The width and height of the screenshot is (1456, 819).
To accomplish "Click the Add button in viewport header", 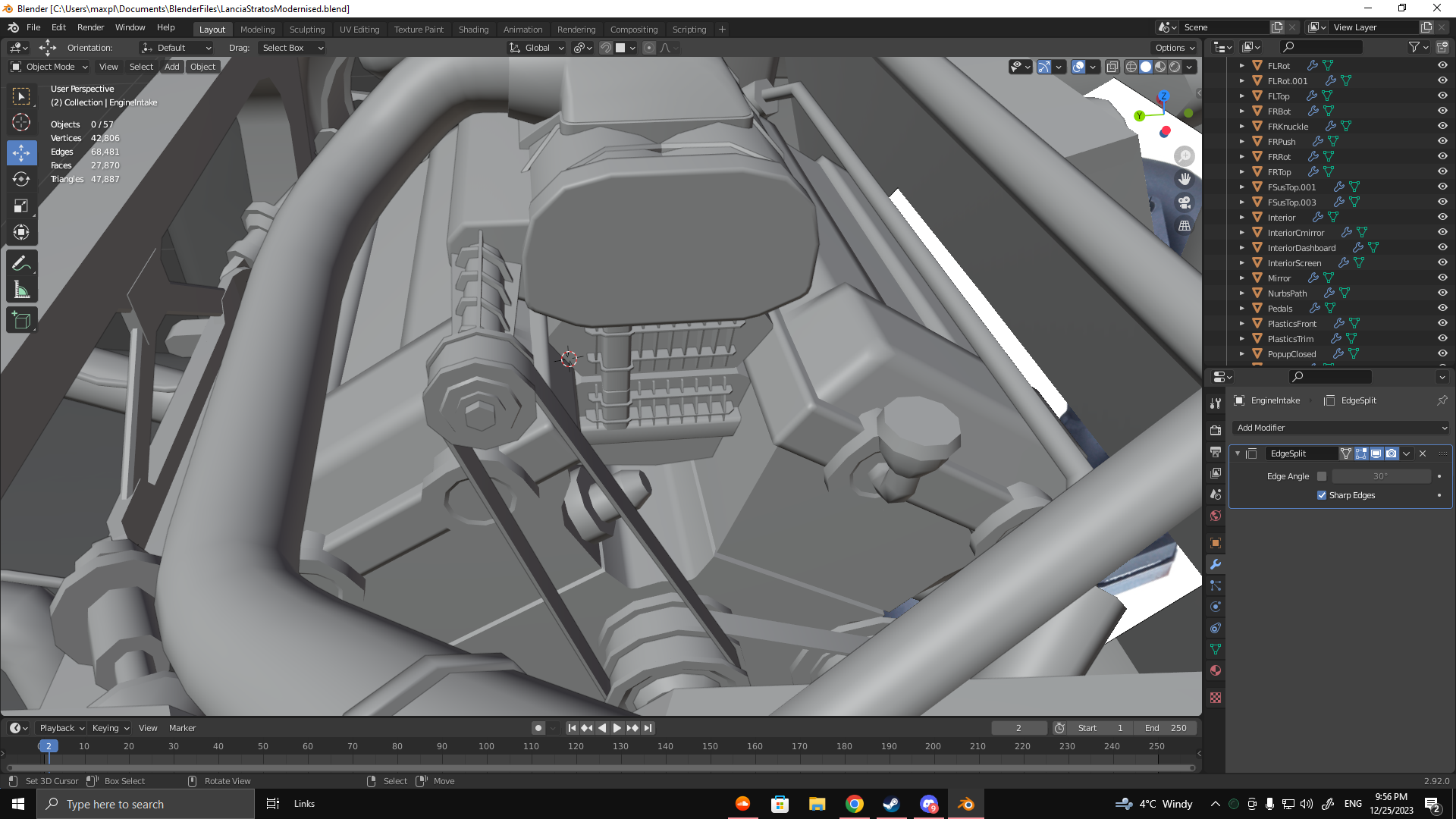I will (172, 67).
